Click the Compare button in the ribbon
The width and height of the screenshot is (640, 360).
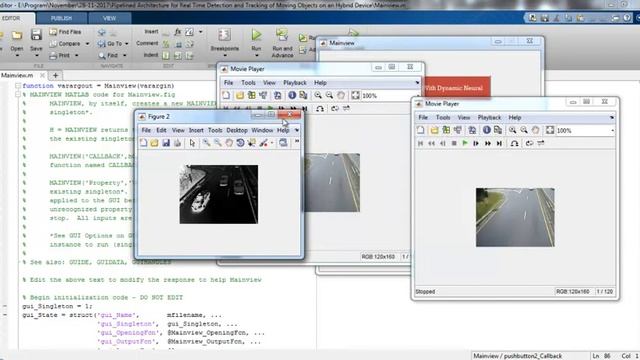[65, 43]
